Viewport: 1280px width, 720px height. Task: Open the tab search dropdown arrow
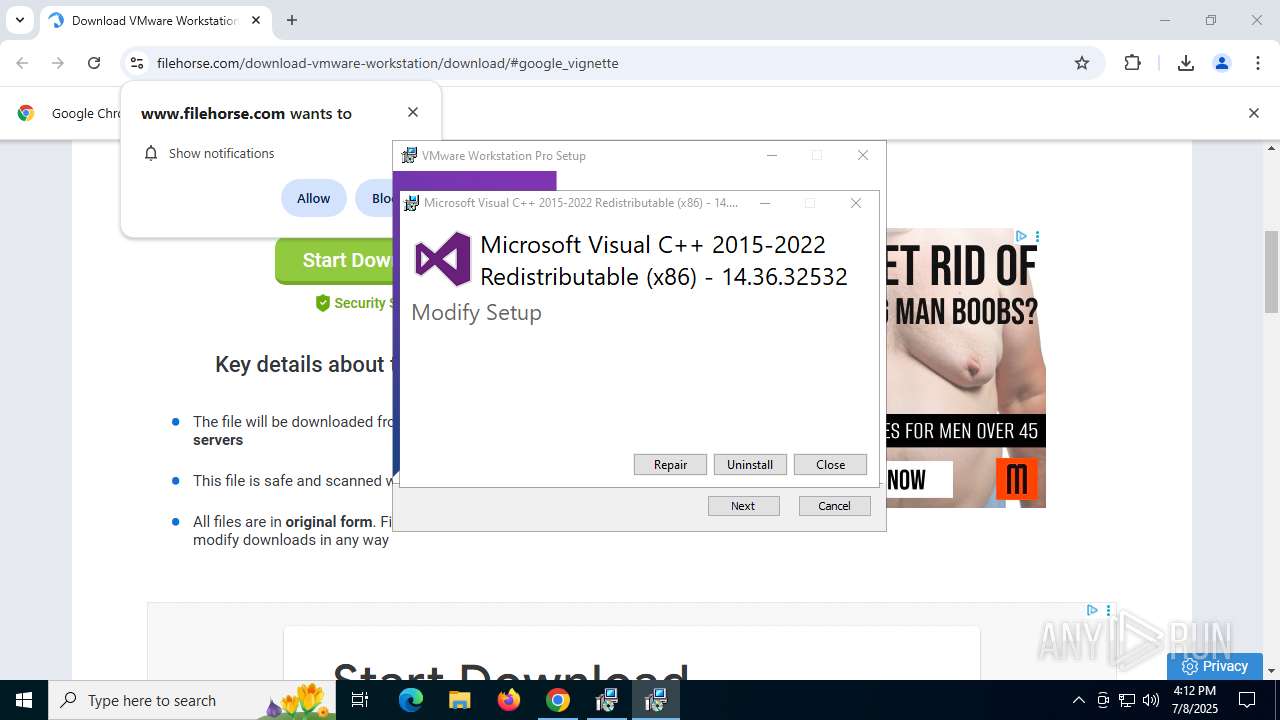19,20
